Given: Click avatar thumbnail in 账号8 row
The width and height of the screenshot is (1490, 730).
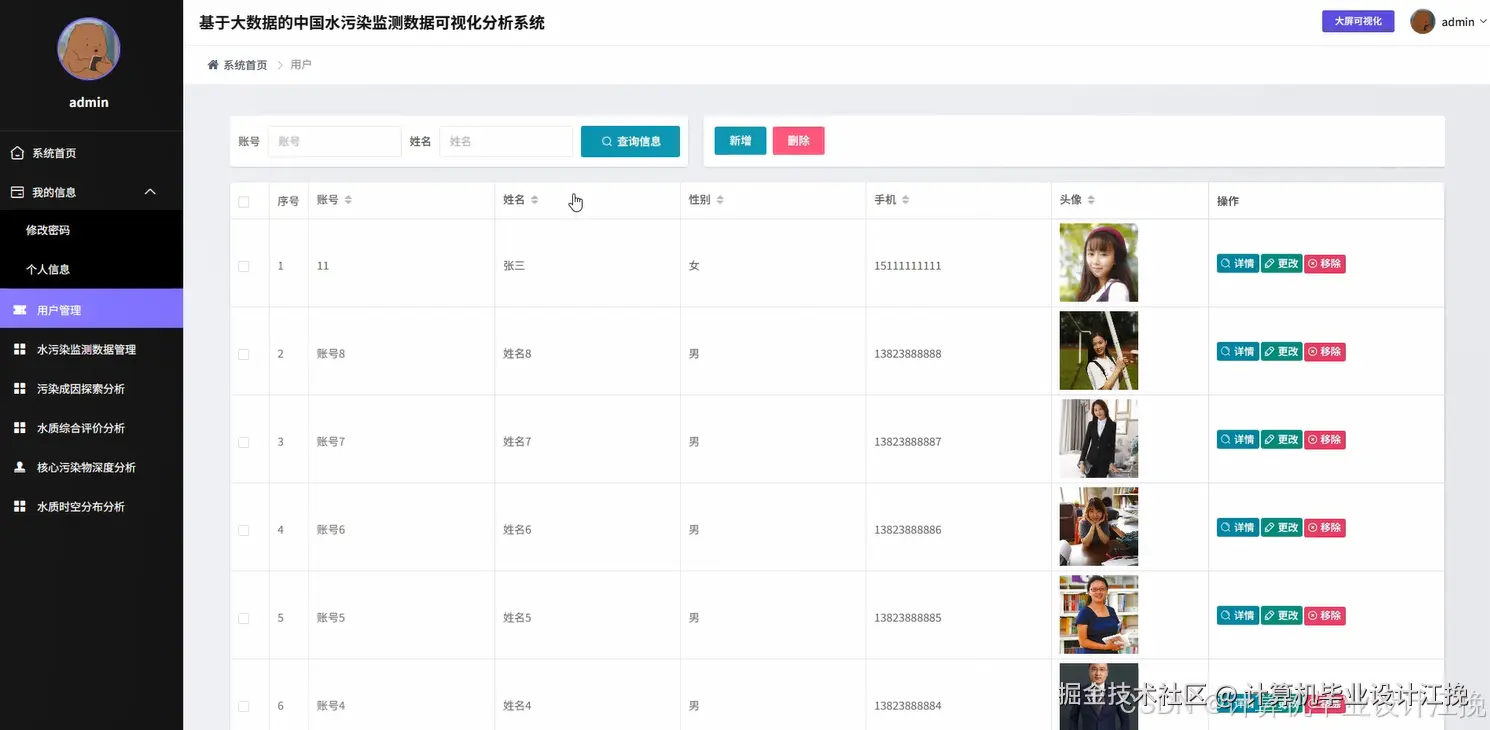Looking at the screenshot, I should (1098, 350).
